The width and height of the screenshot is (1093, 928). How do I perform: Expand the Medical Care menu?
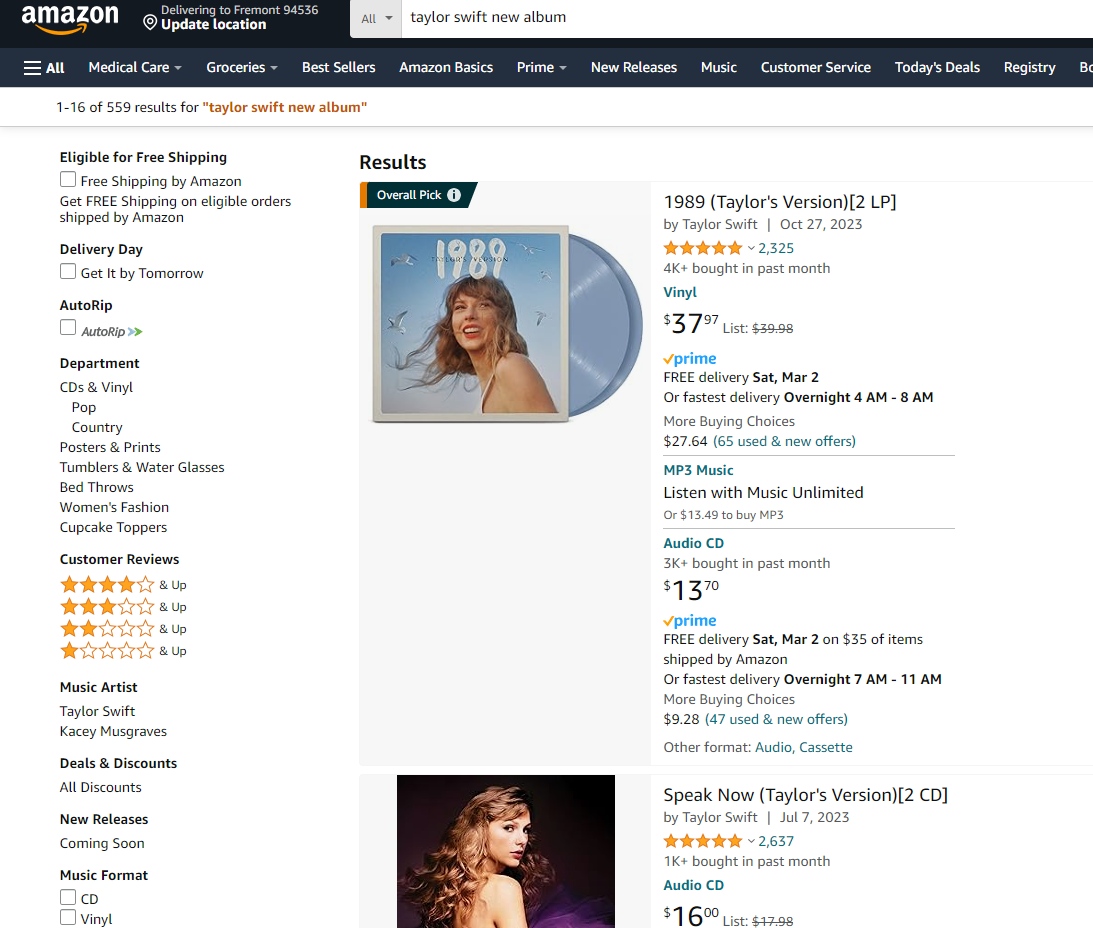pyautogui.click(x=135, y=68)
